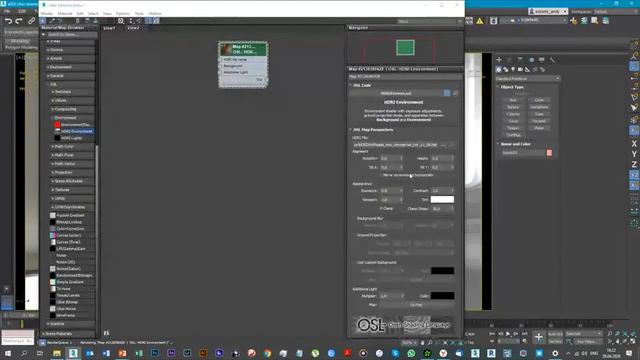Select Lights category icon in Create panel
The width and height of the screenshot is (640, 360).
(513, 69)
